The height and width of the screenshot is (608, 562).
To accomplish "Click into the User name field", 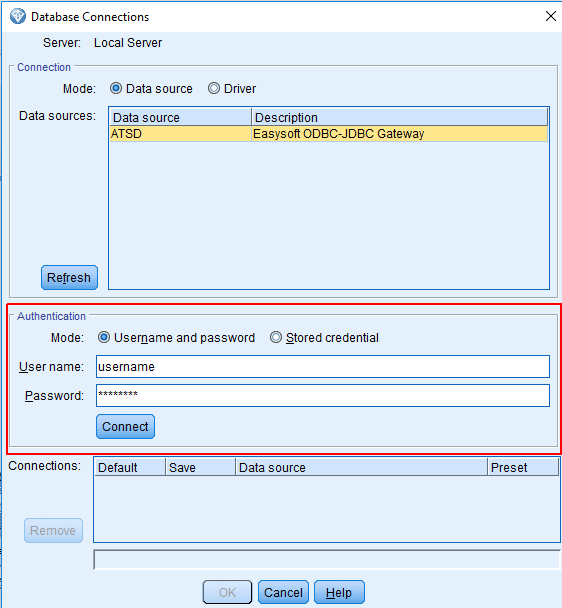I will pyautogui.click(x=323, y=367).
